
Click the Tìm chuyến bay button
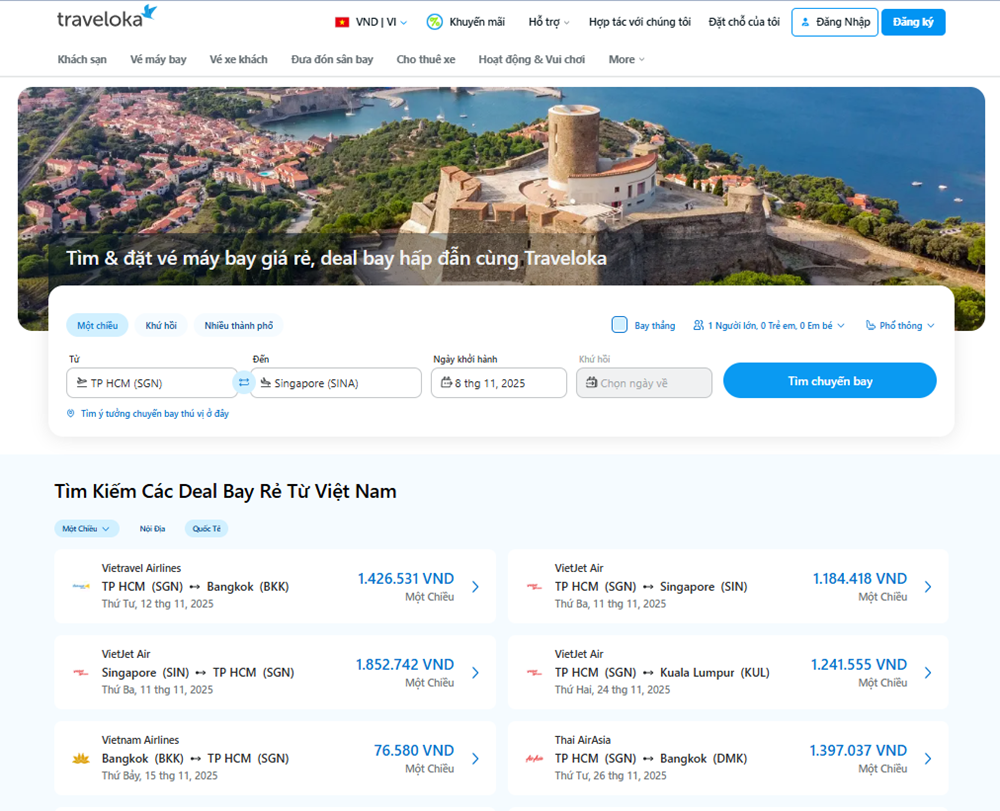831,380
